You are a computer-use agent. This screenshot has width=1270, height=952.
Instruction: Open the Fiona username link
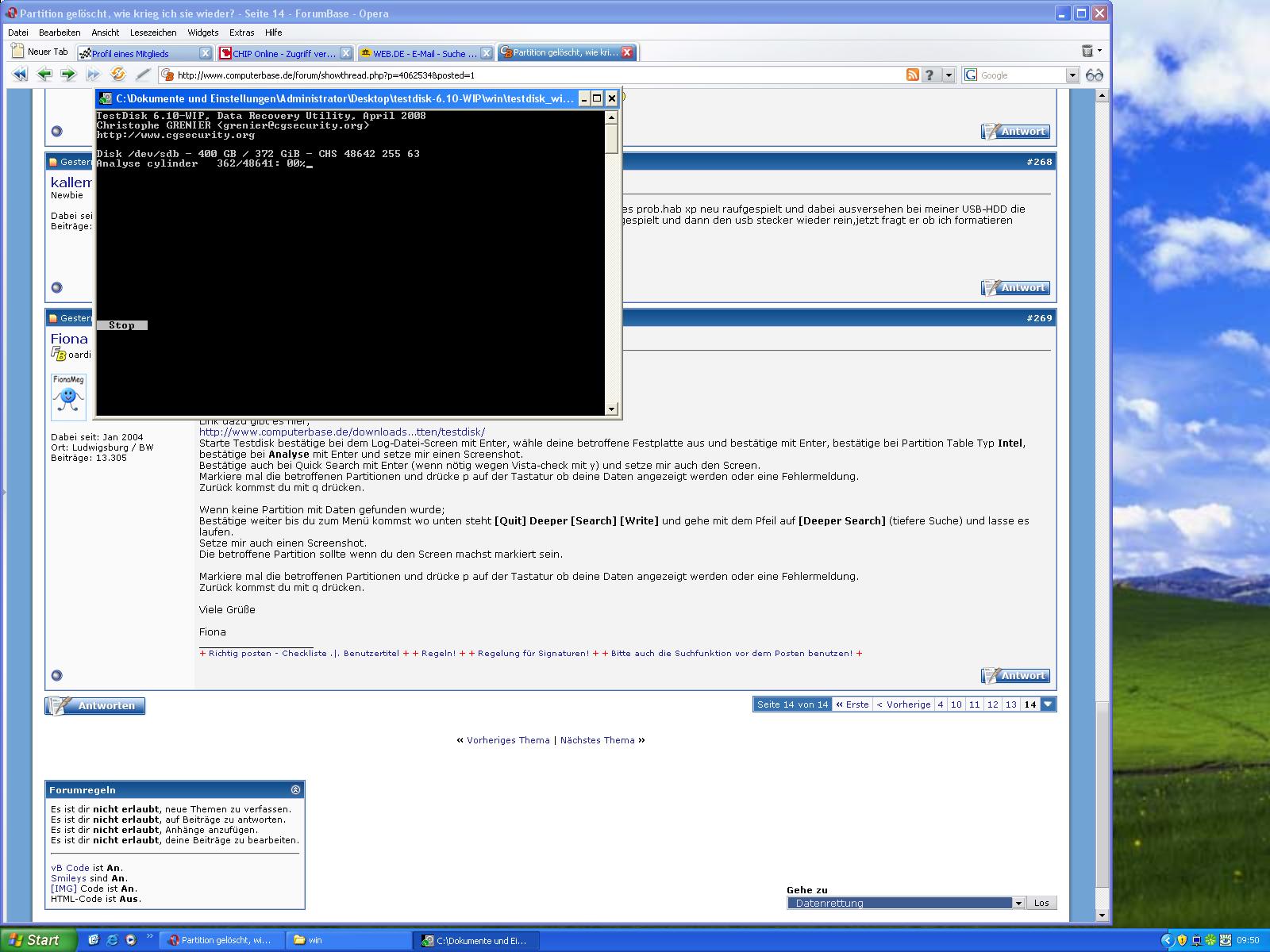pyautogui.click(x=69, y=339)
